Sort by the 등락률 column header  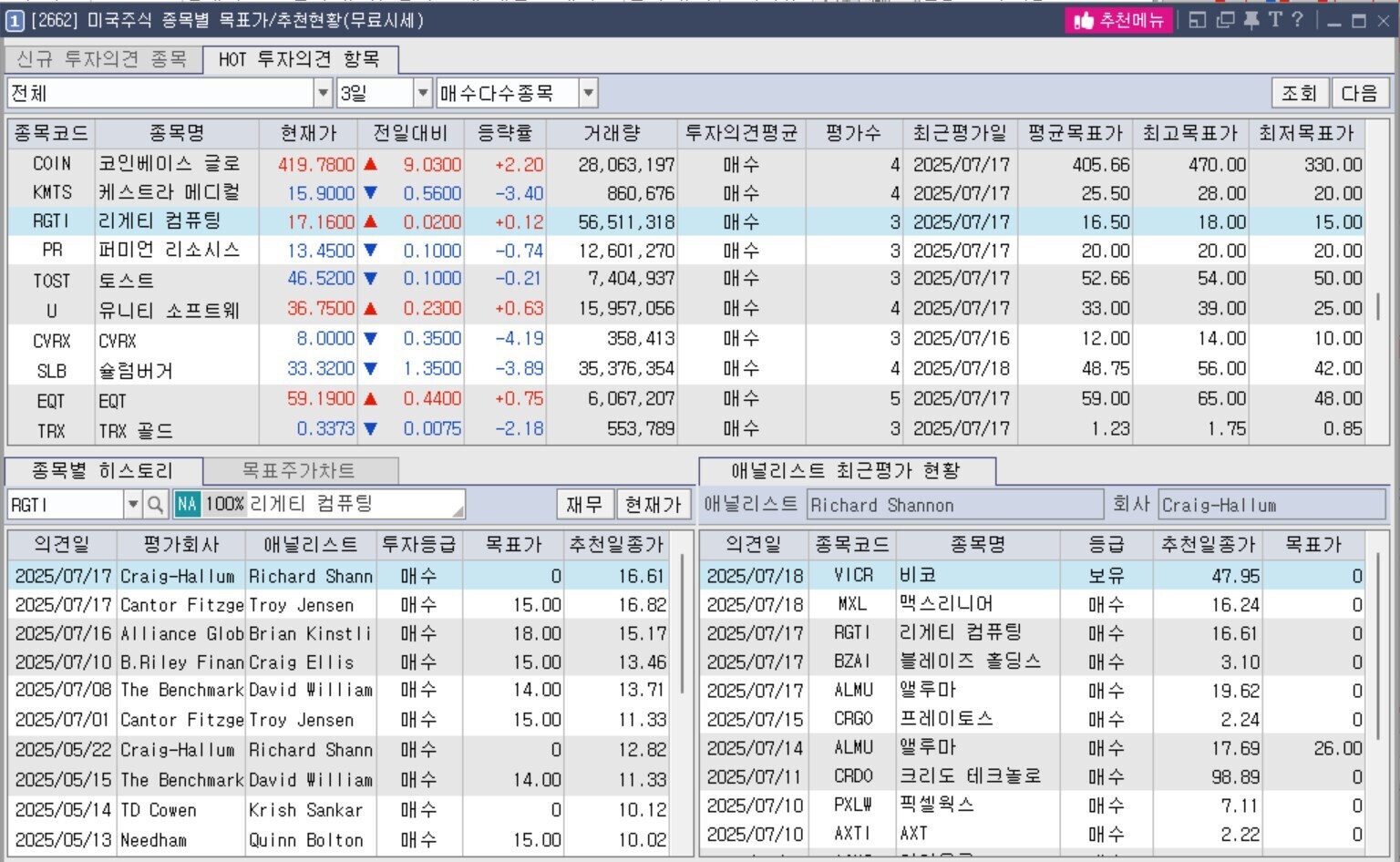(505, 134)
